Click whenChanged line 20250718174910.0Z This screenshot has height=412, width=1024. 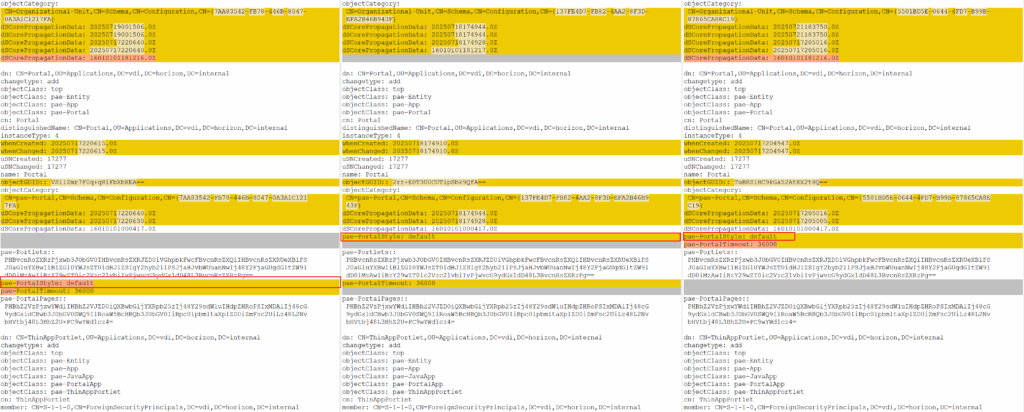click(x=511, y=150)
